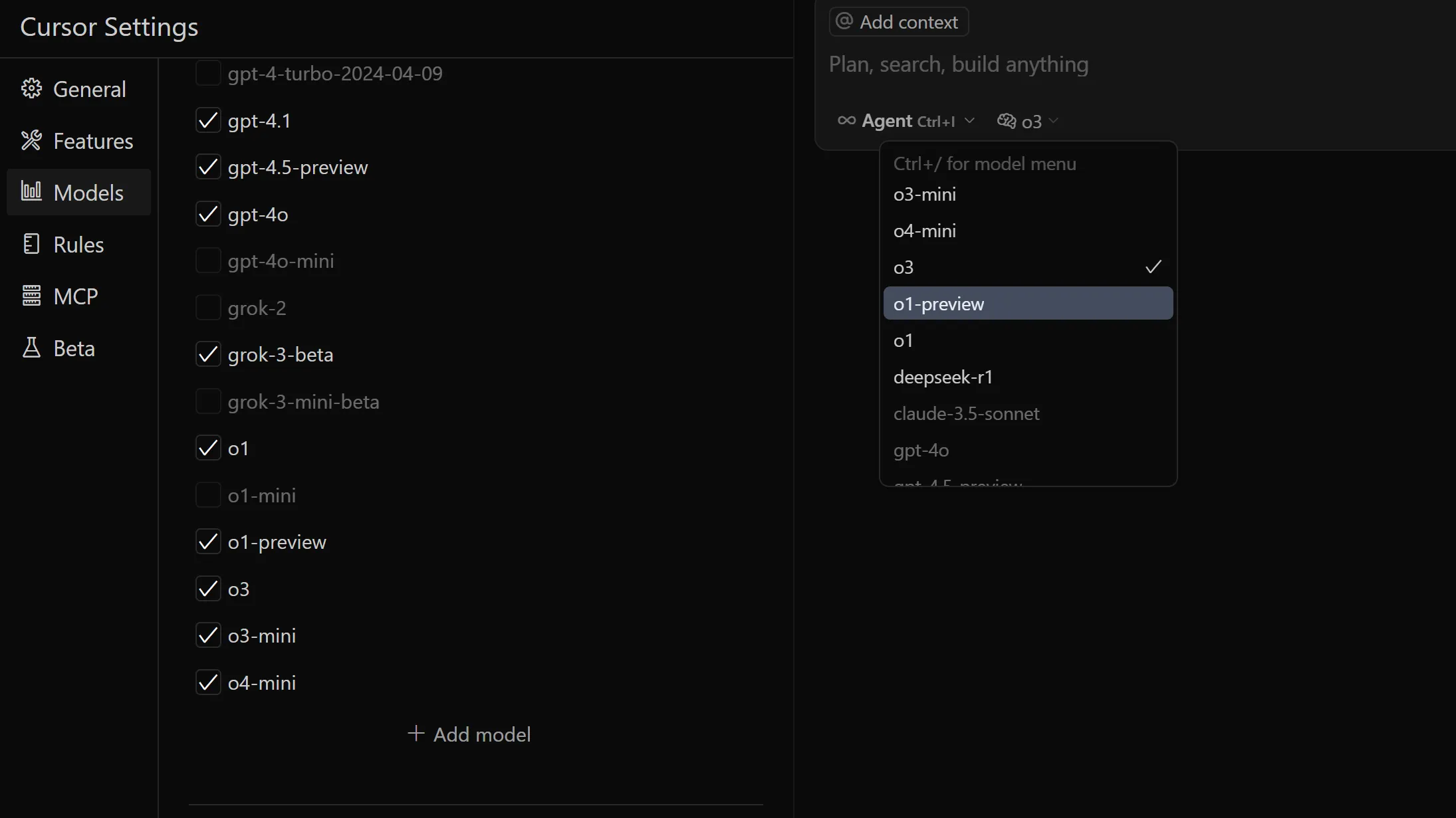1456x818 pixels.
Task: Click the Features tools icon
Action: [31, 140]
